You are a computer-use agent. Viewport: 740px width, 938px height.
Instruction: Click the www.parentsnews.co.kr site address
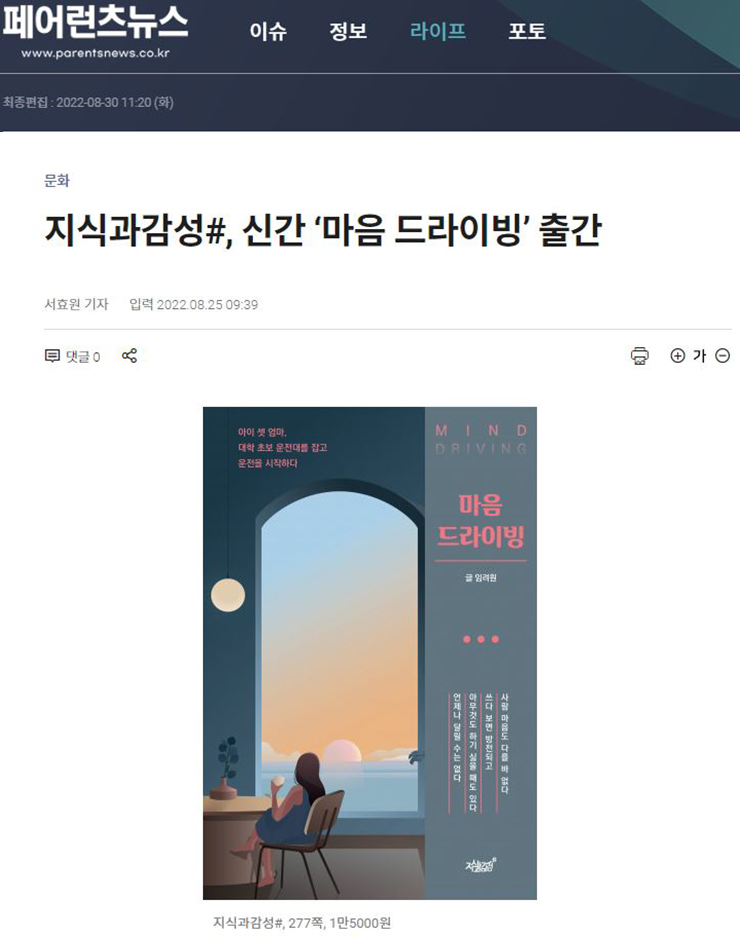pyautogui.click(x=96, y=53)
